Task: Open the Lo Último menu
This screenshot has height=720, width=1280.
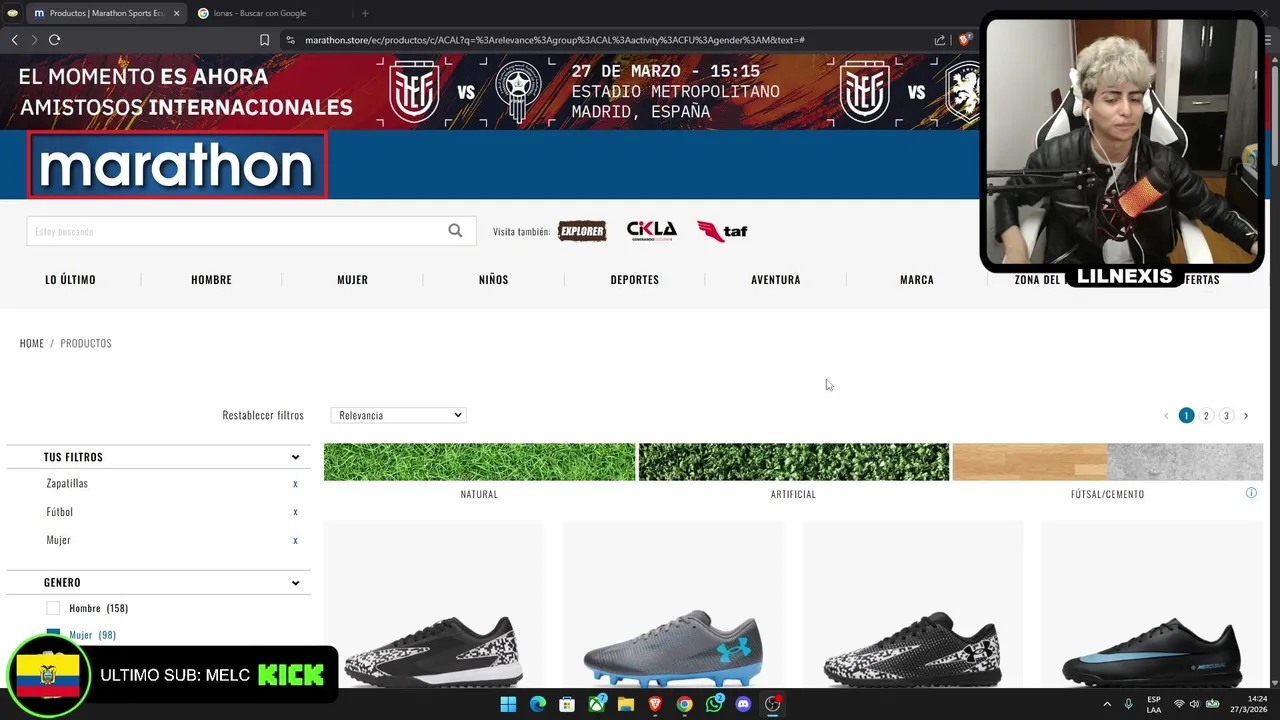Action: [70, 280]
